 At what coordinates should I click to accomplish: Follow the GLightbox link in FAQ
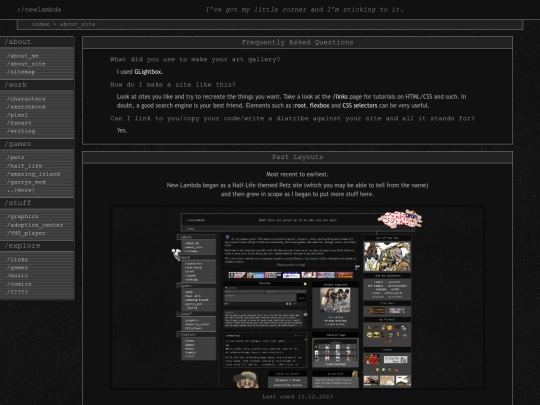(x=148, y=72)
